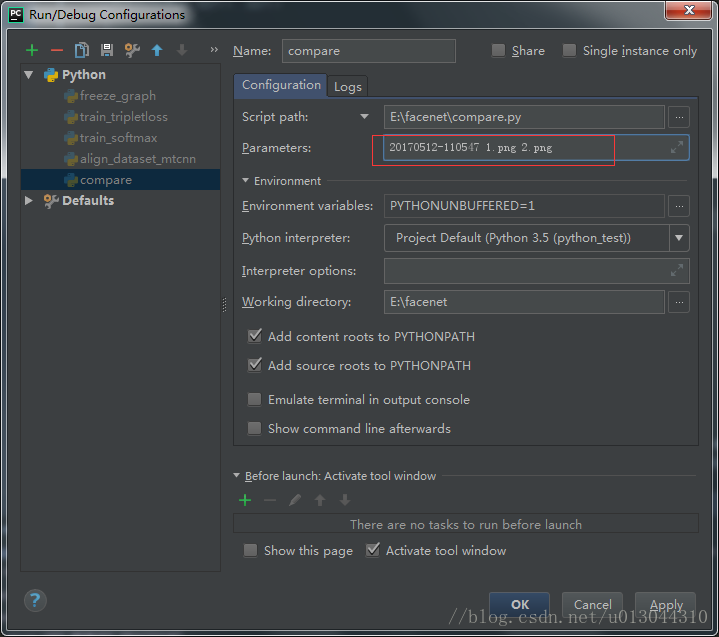
Task: Enable Single instance only
Action: (569, 50)
